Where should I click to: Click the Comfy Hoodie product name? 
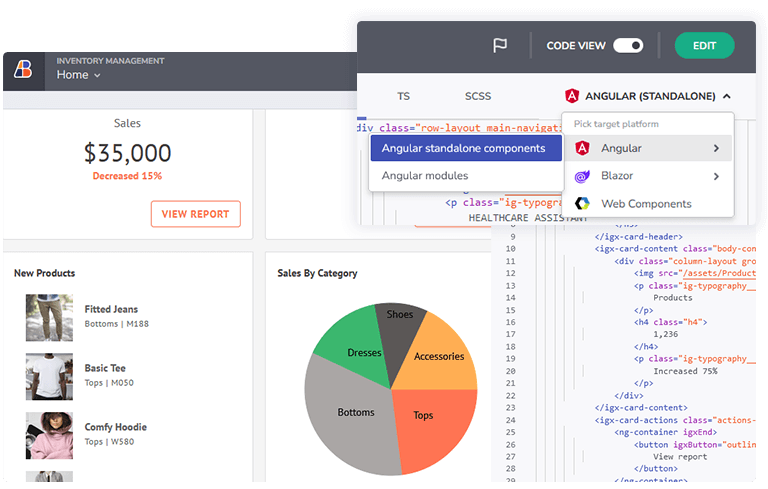116,427
